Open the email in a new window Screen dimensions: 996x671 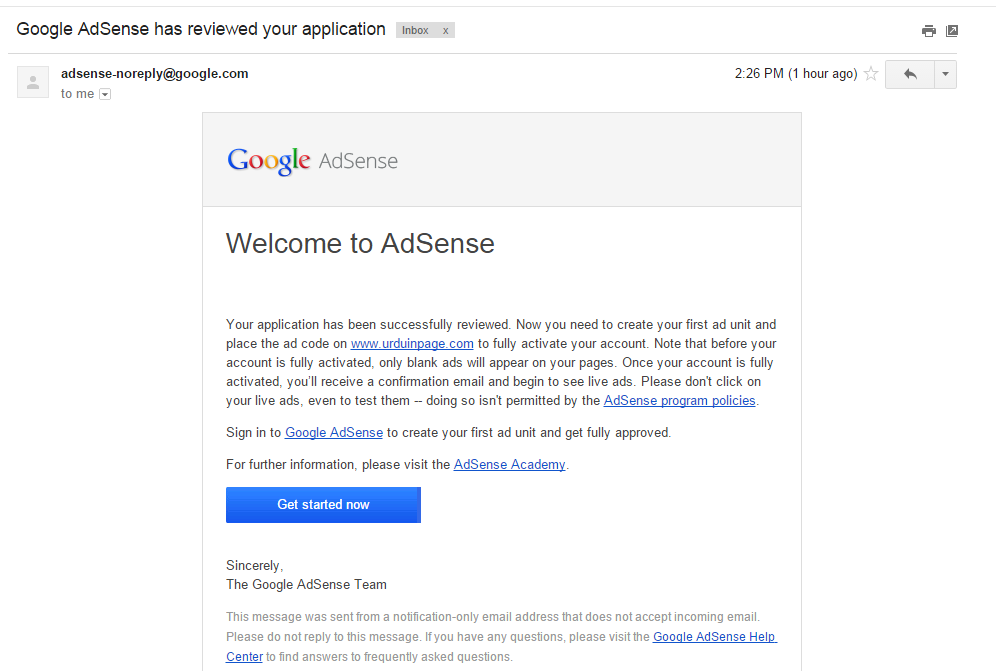coord(952,31)
